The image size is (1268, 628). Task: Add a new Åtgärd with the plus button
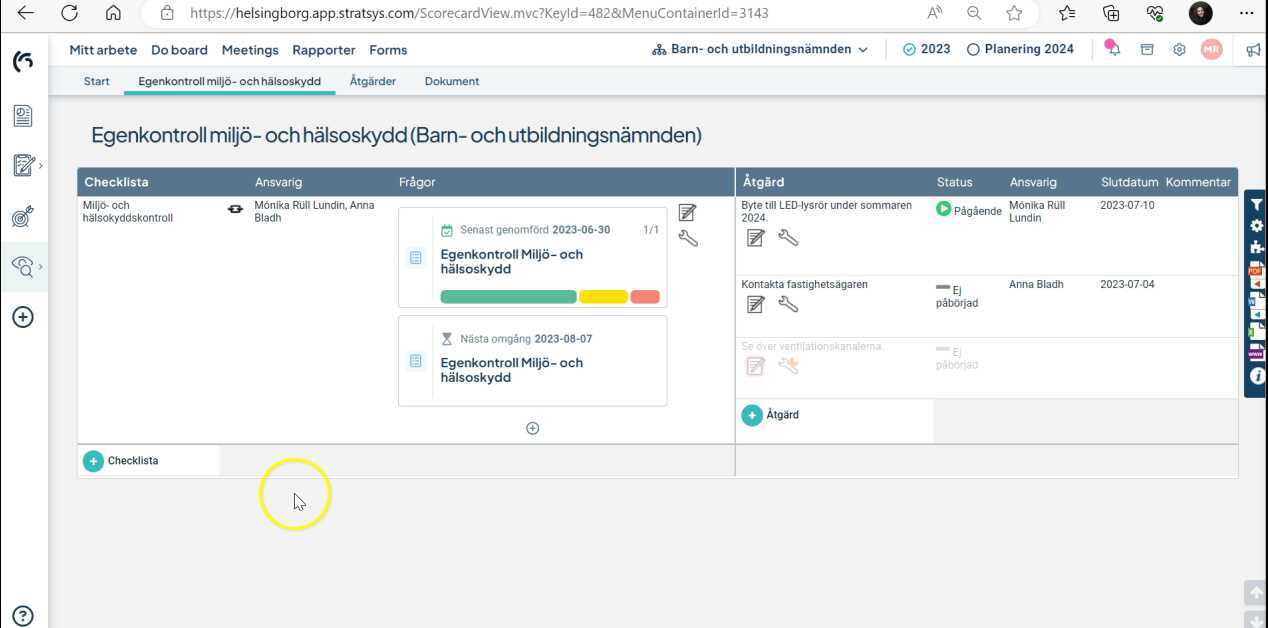click(752, 414)
